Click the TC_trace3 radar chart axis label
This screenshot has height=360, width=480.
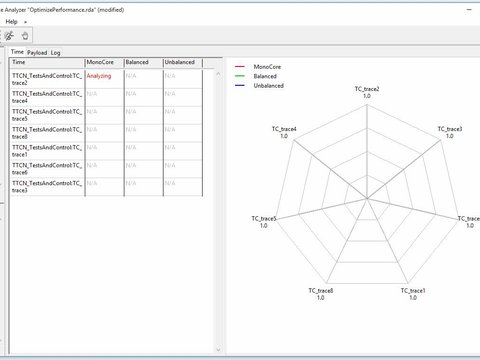(x=450, y=132)
